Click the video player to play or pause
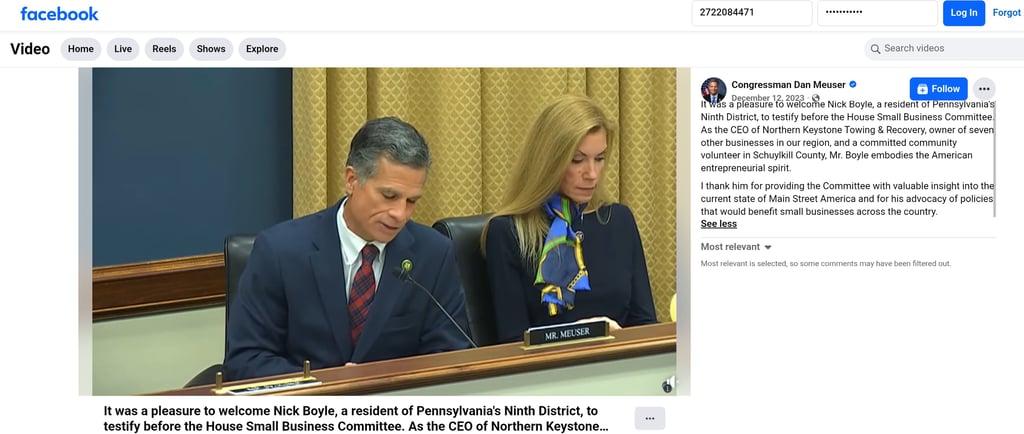The width and height of the screenshot is (1024, 434). pyautogui.click(x=384, y=231)
